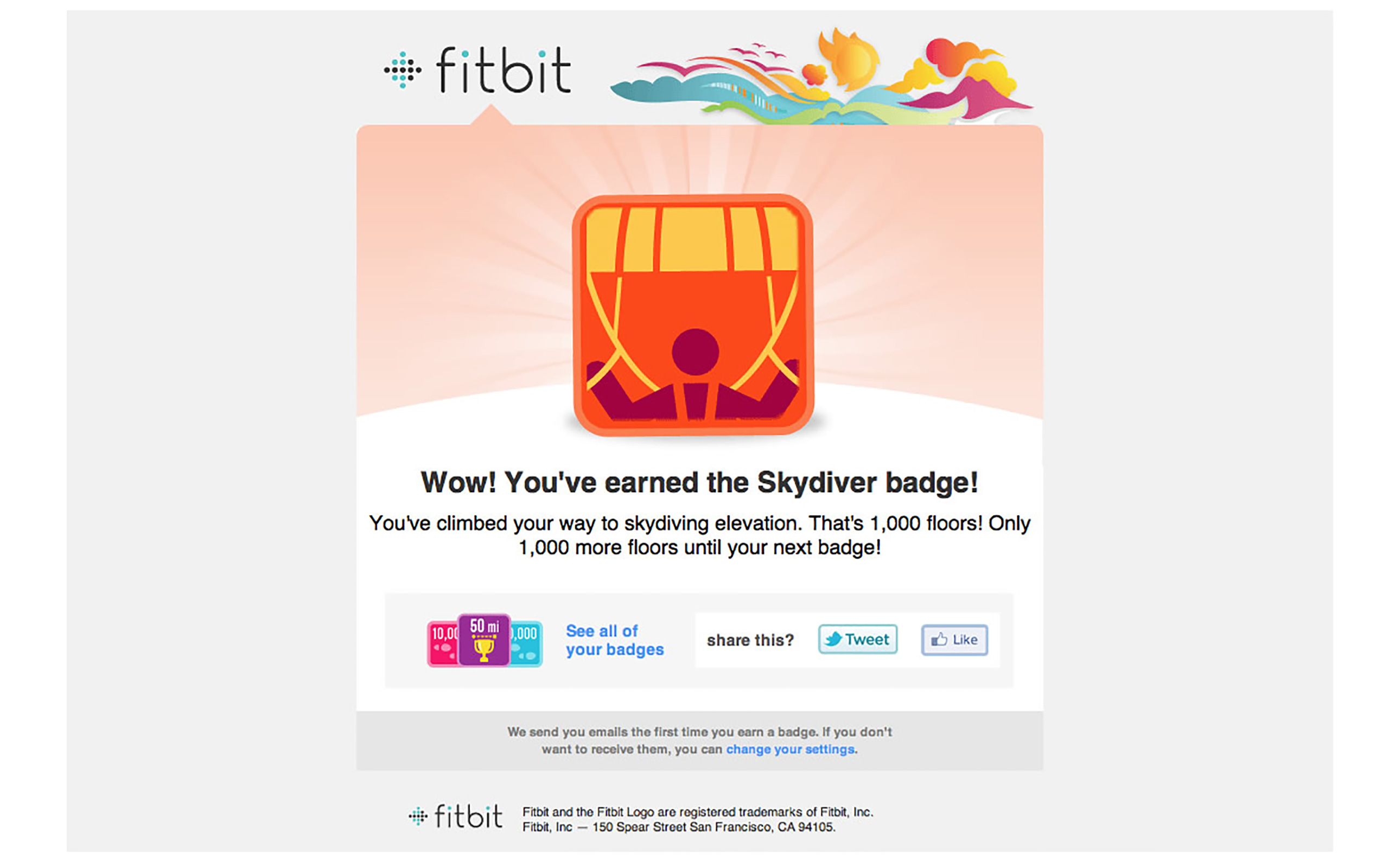Share the badge with the Tweet button

pos(857,639)
